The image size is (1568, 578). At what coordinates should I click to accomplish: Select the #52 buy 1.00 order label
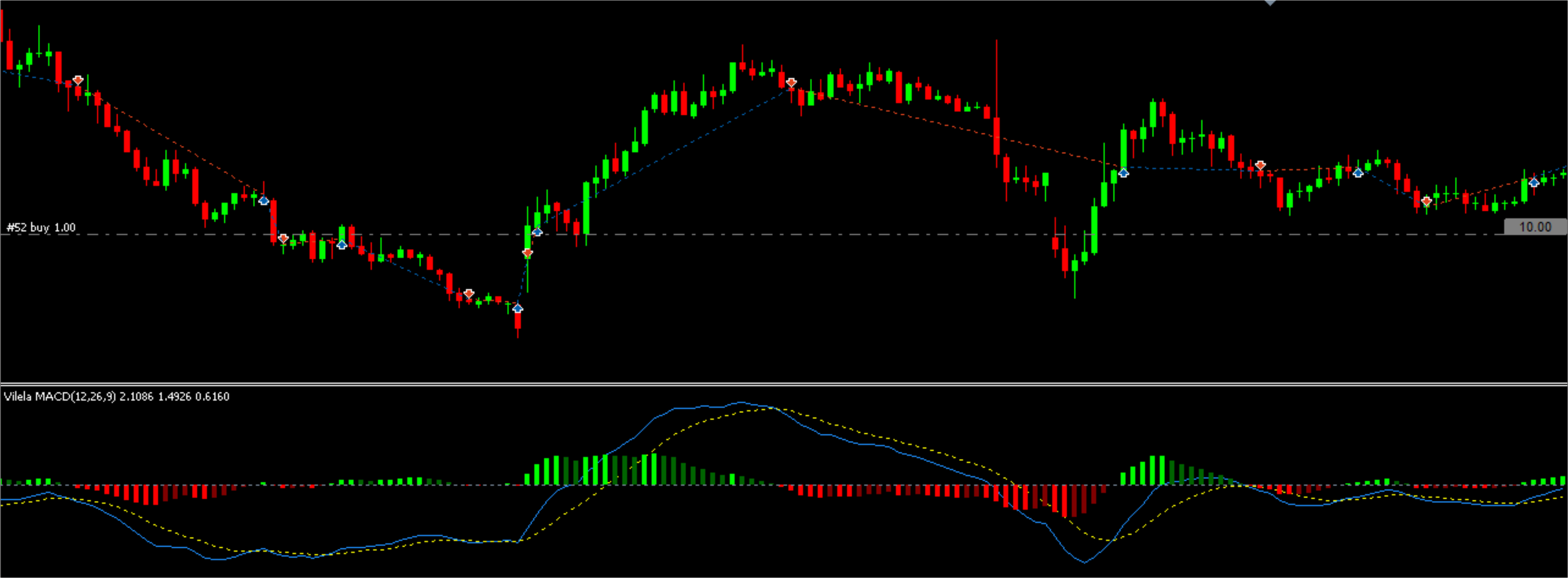pos(41,228)
